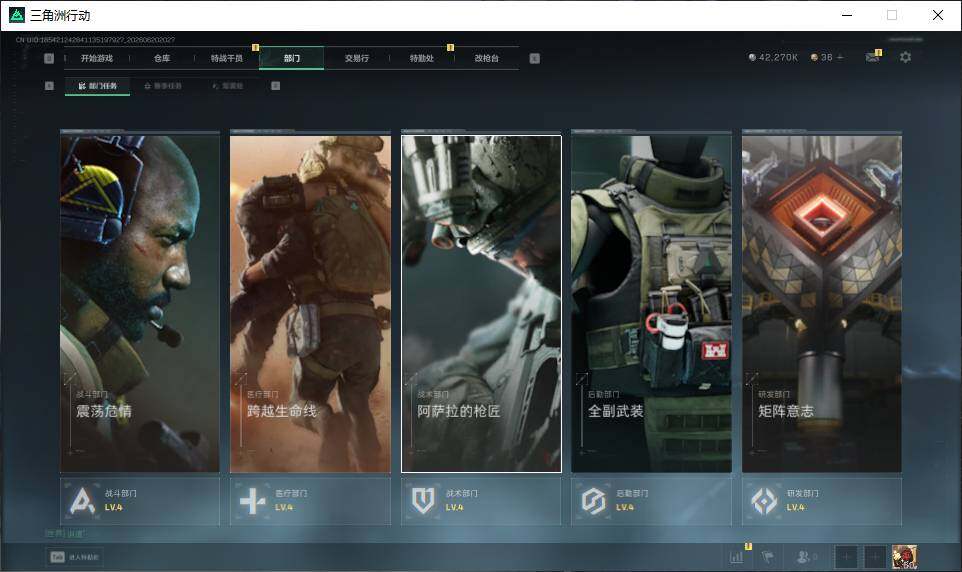
Task: Click the Tab key button at bottom left
Action: coord(75,557)
